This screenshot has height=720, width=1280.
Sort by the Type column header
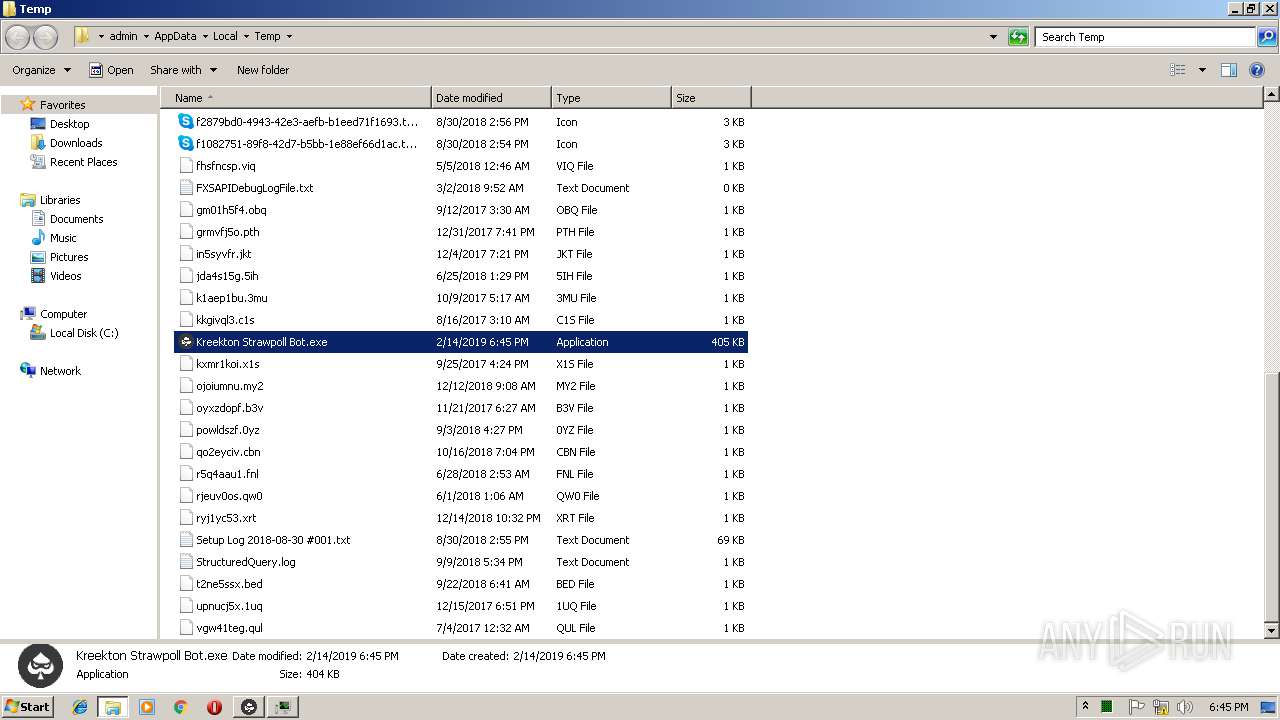611,98
